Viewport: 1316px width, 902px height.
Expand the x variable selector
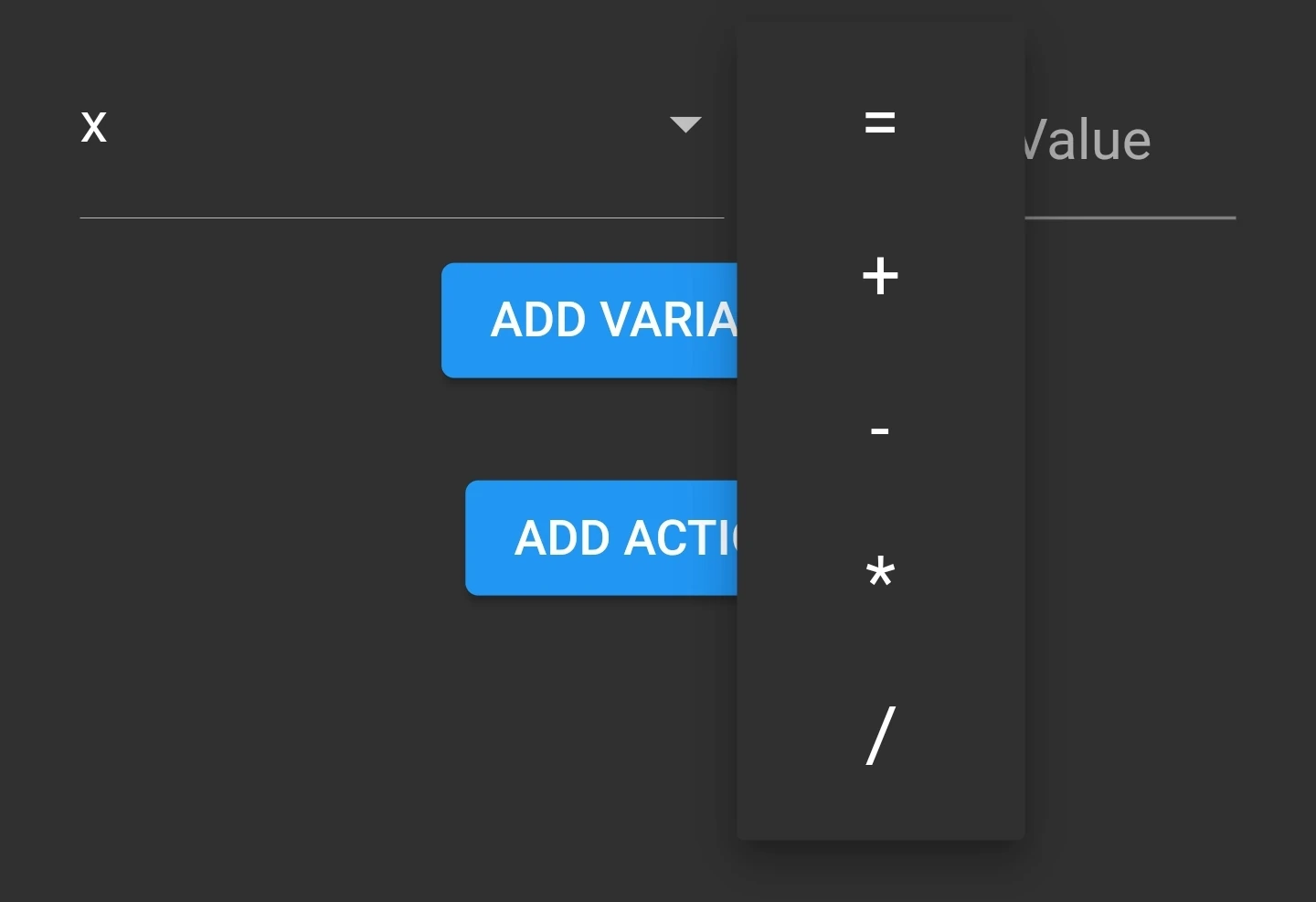685,124
